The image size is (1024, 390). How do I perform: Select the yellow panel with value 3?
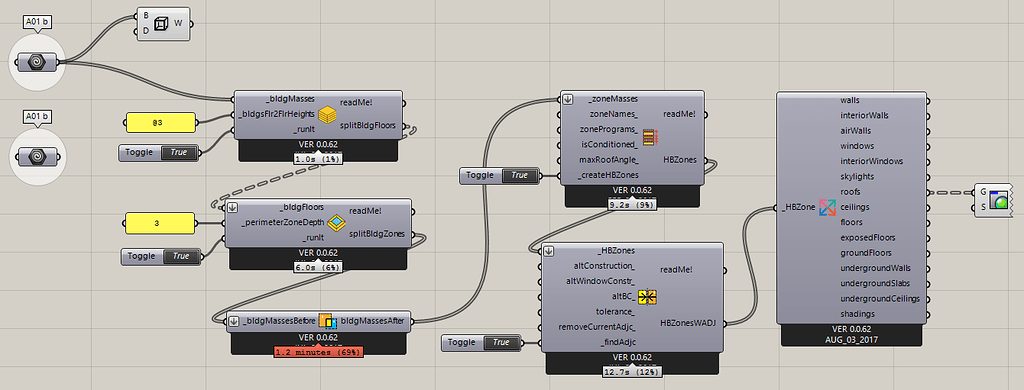point(160,223)
